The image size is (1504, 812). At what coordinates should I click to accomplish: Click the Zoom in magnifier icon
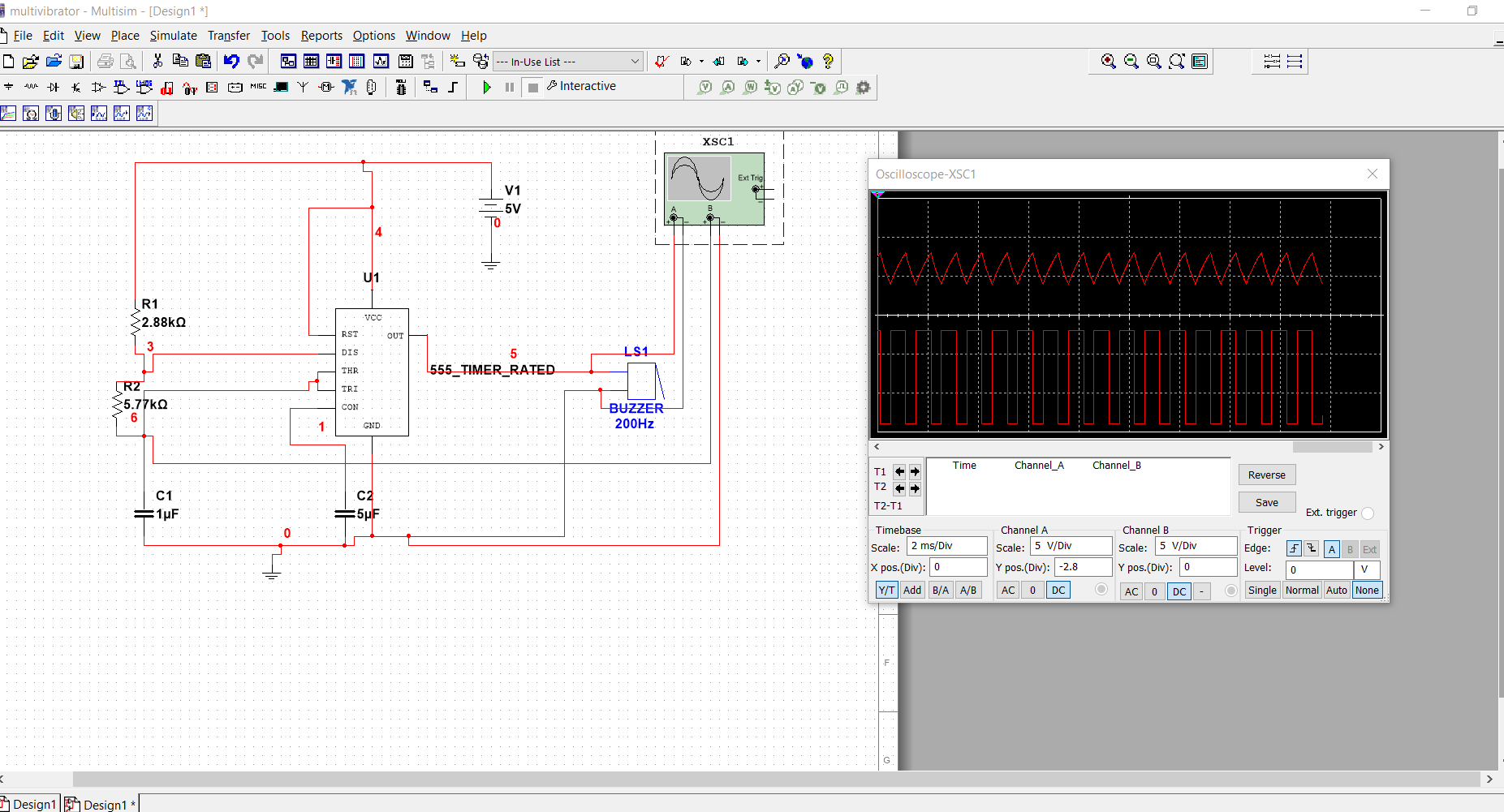point(1108,61)
